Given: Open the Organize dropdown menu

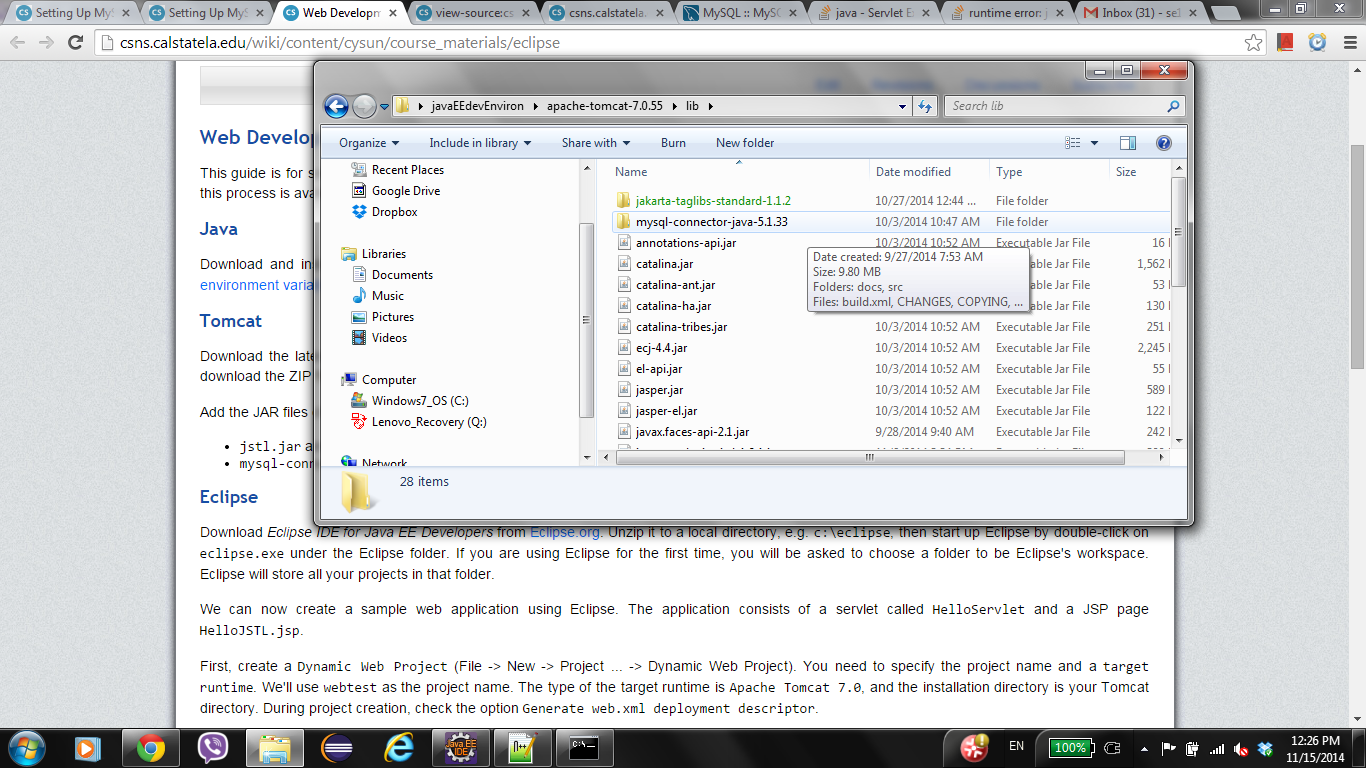Looking at the screenshot, I should coord(368,143).
